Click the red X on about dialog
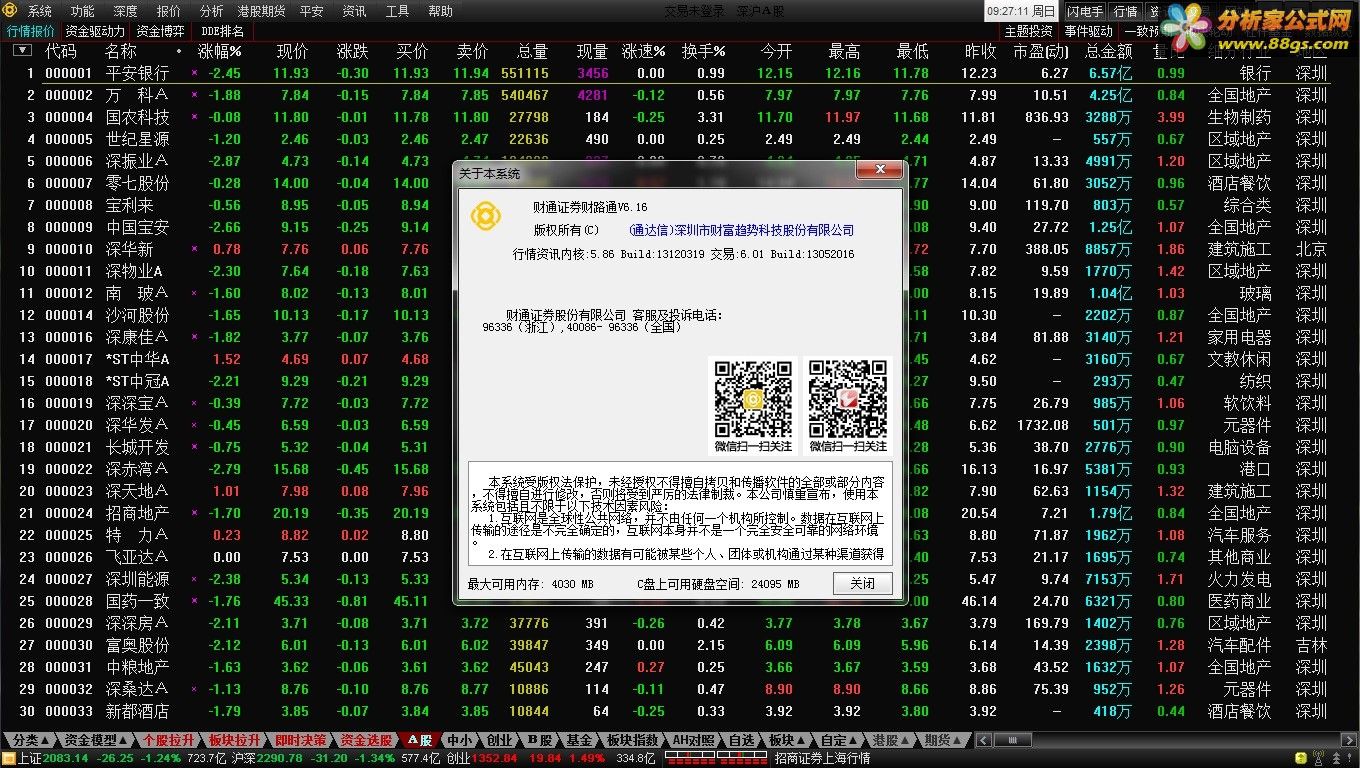Image resolution: width=1360 pixels, height=768 pixels. 880,171
